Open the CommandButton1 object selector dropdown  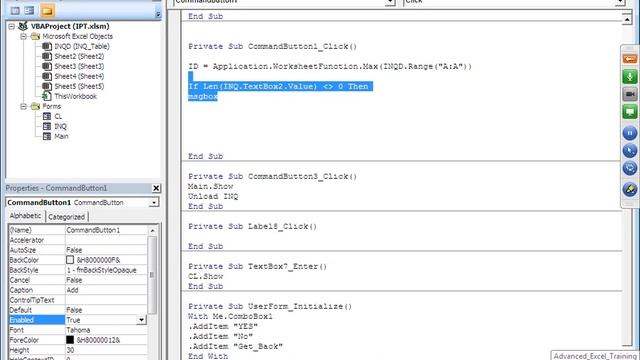[154, 202]
